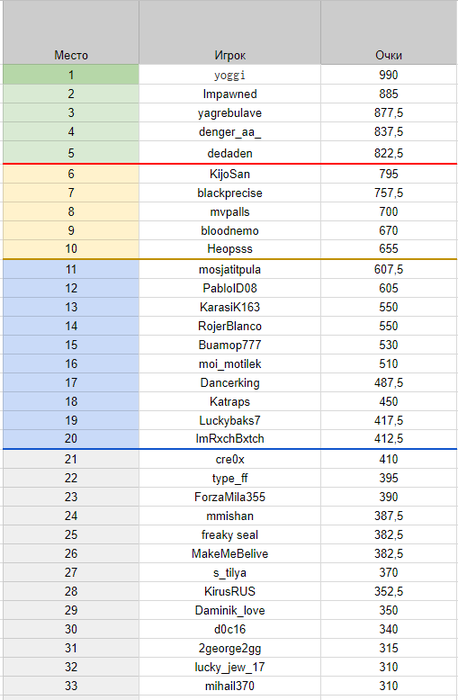Click the dark green rank 1 cell

click(71, 75)
